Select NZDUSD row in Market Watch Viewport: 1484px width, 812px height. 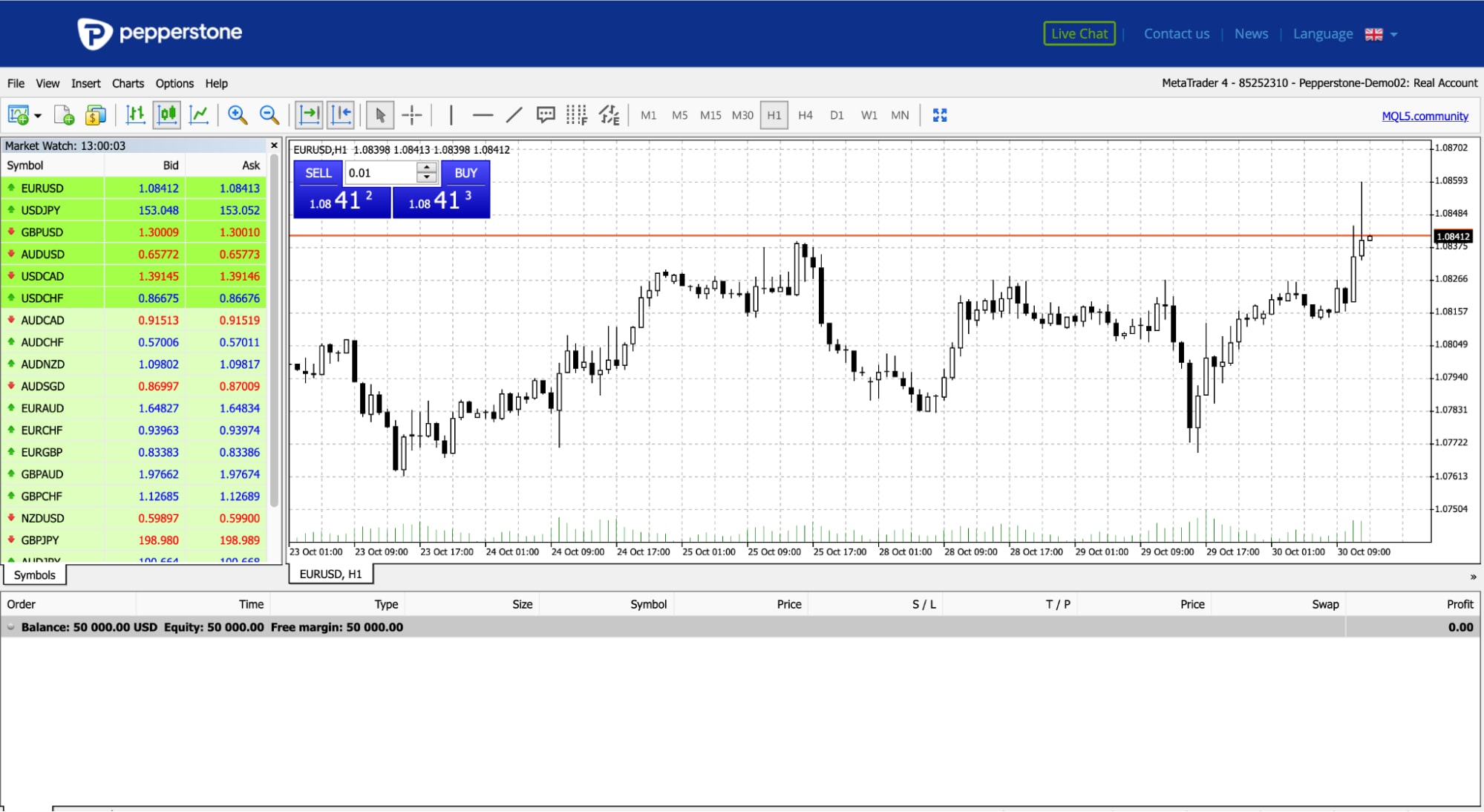click(134, 518)
